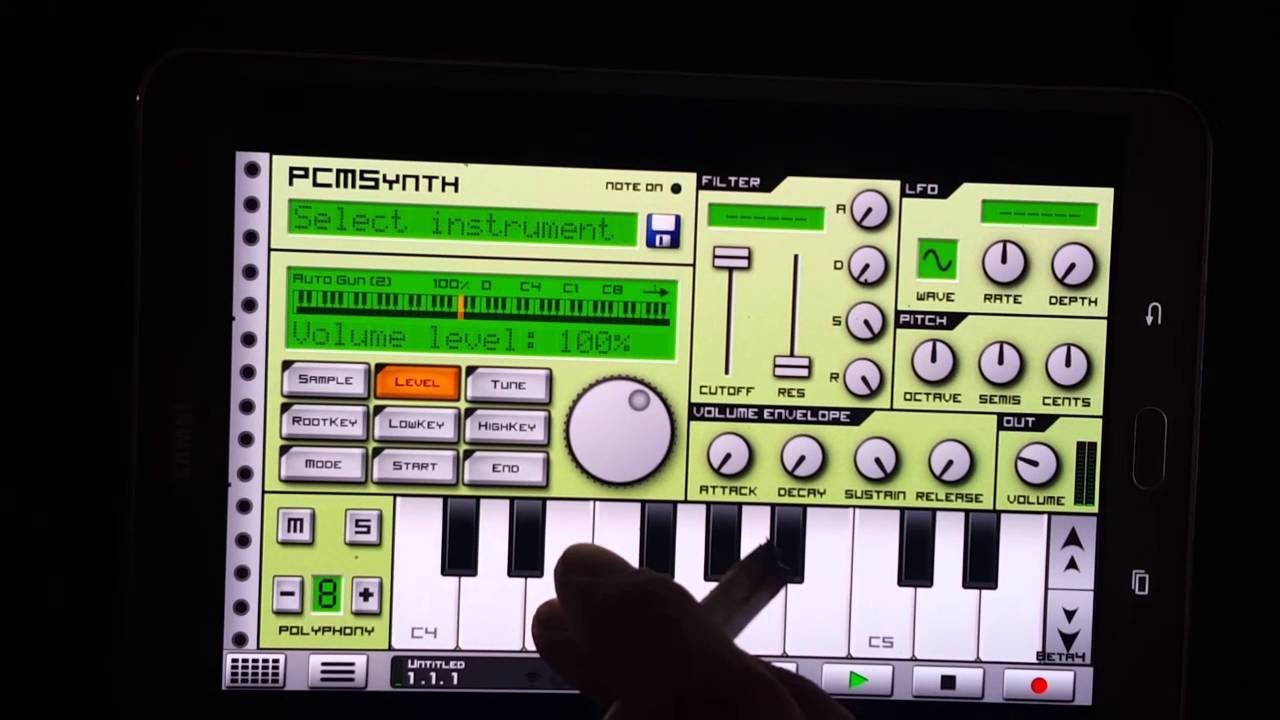The image size is (1280, 720).
Task: Select the End parameter button
Action: click(x=505, y=469)
